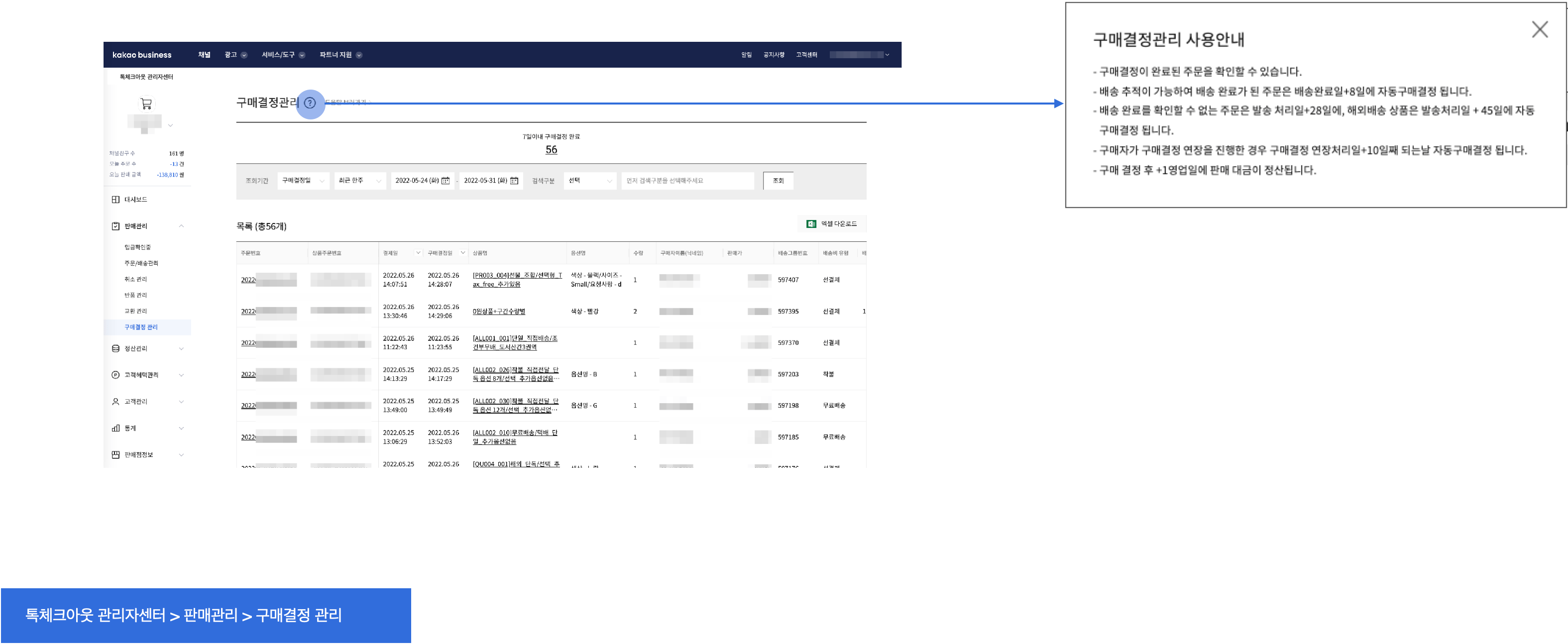The image size is (1568, 644).
Task: Select 주문/배송관리 in the sidebar
Action: coord(141,263)
